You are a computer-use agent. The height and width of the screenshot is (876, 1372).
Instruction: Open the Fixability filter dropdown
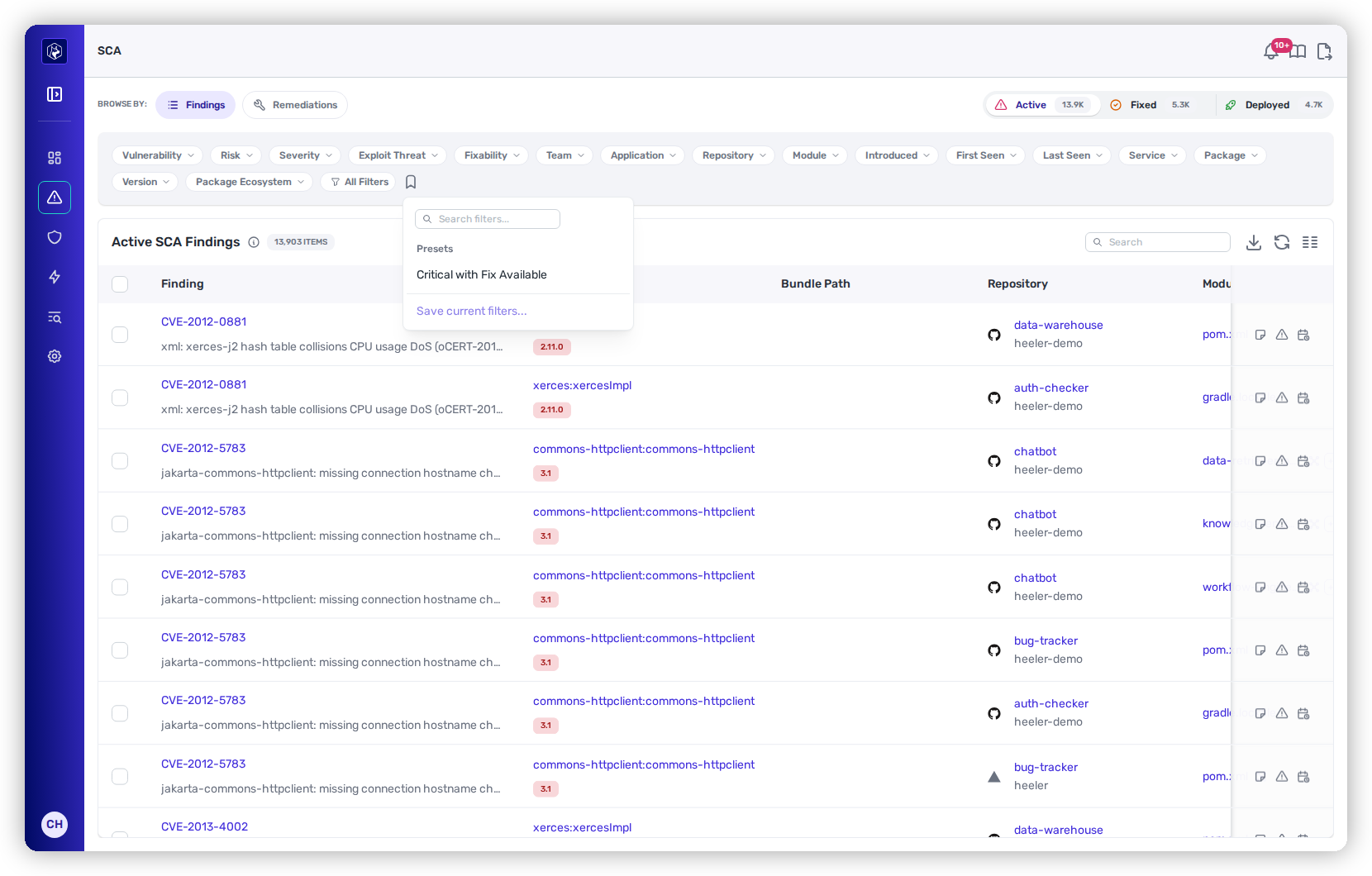pyautogui.click(x=491, y=155)
